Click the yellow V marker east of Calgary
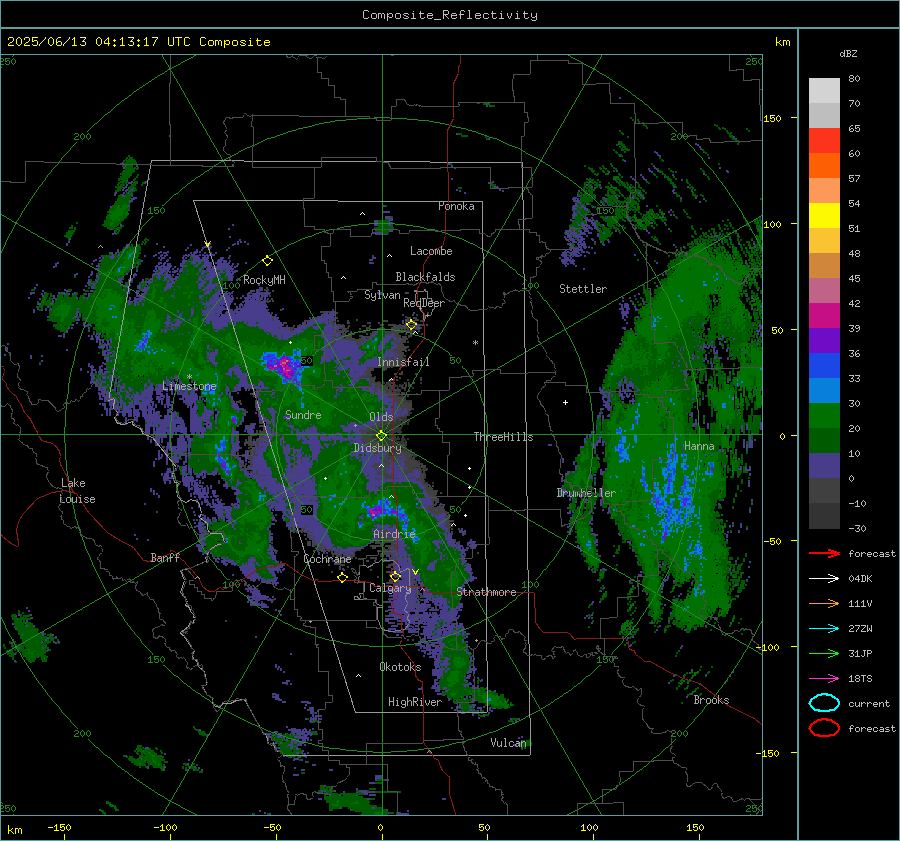Viewport: 900px width, 841px height. click(x=415, y=572)
